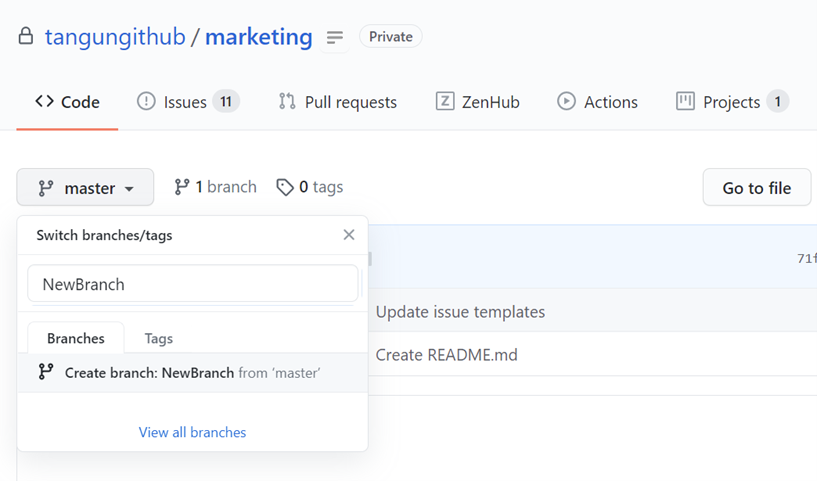Click the Pull requests icon

(x=287, y=101)
